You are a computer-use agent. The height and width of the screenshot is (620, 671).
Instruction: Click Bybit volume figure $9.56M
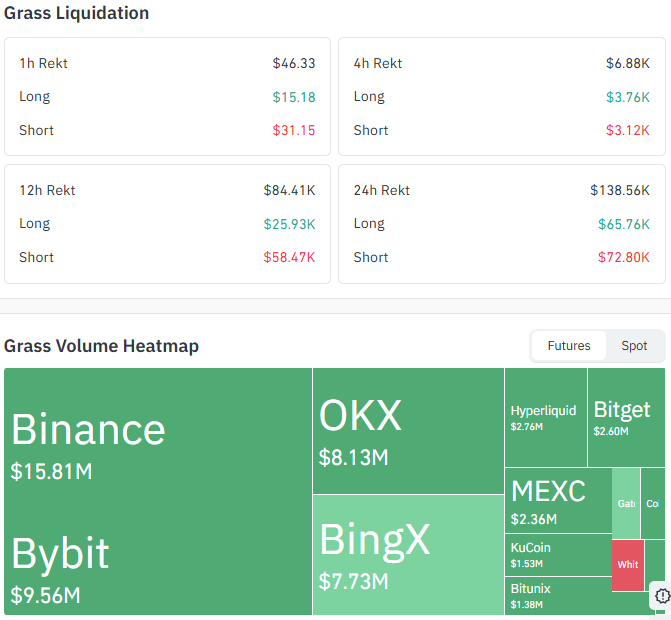point(45,595)
